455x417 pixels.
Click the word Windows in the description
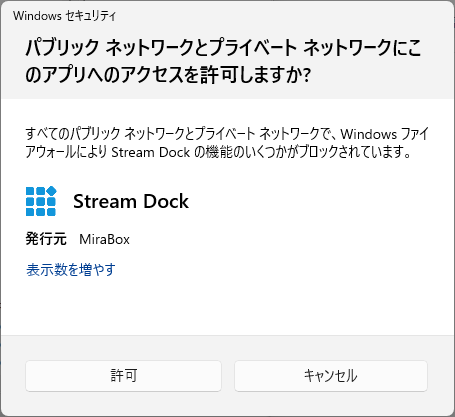(x=368, y=134)
